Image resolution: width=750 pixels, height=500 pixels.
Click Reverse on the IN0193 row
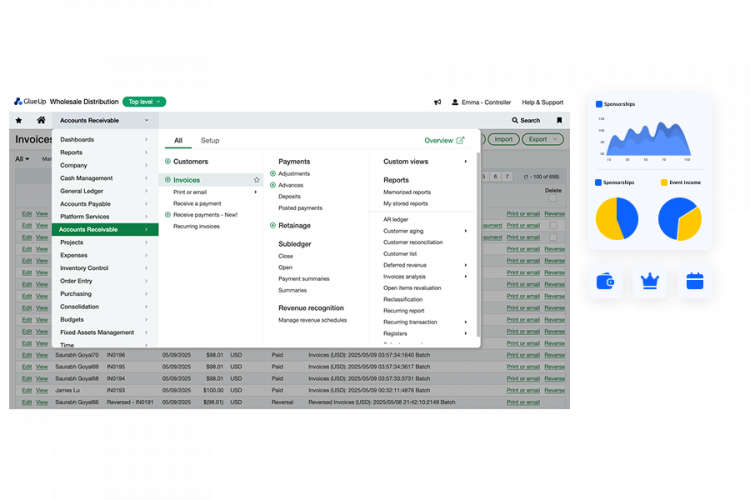[x=554, y=390]
